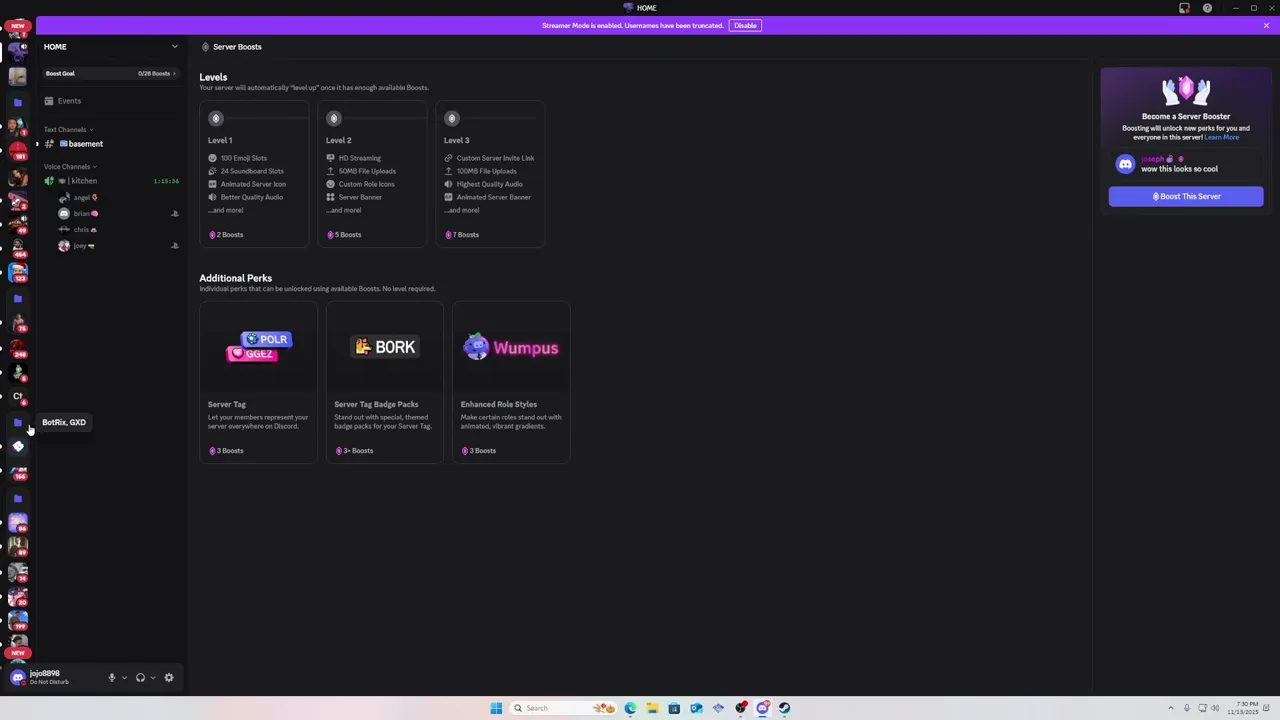Screen dimensions: 1280x720
Task: Click the Level 3 boost gem icon
Action: (452, 119)
